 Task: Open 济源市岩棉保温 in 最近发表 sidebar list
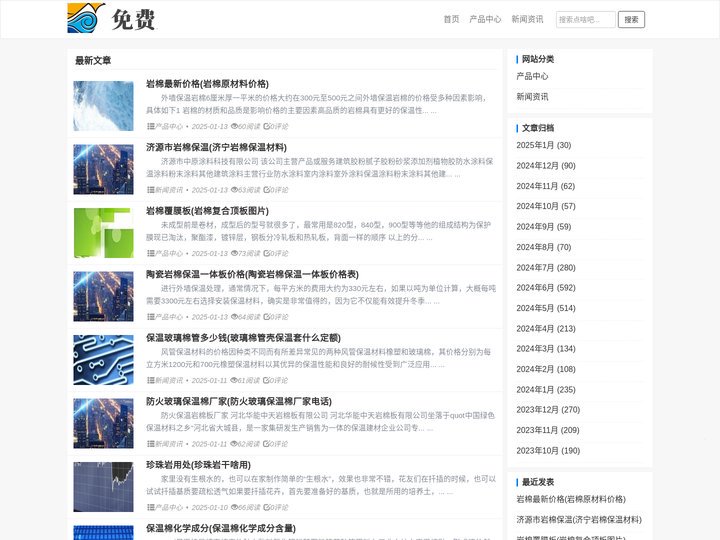point(579,520)
